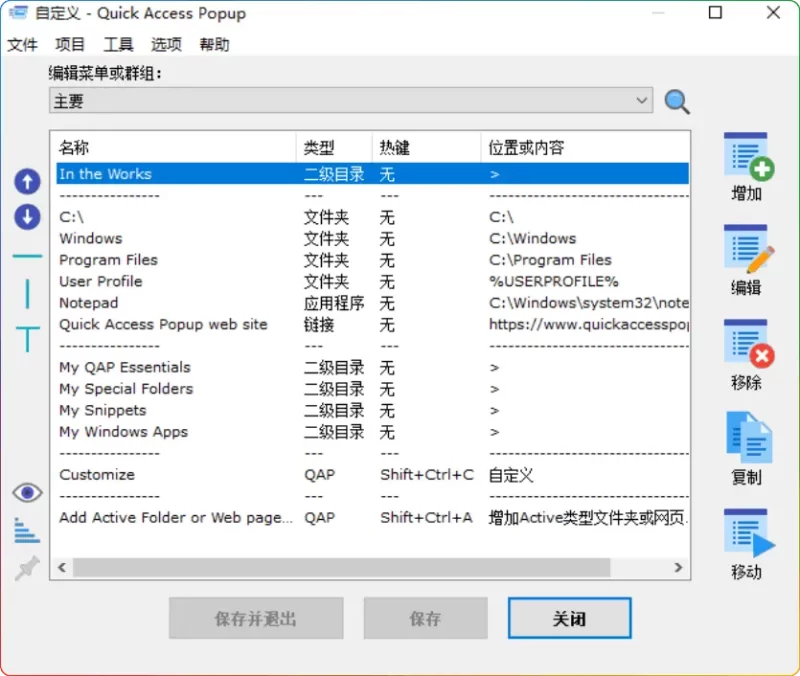Image resolution: width=800 pixels, height=676 pixels.
Task: Click the 关闭 button
Action: click(x=569, y=618)
